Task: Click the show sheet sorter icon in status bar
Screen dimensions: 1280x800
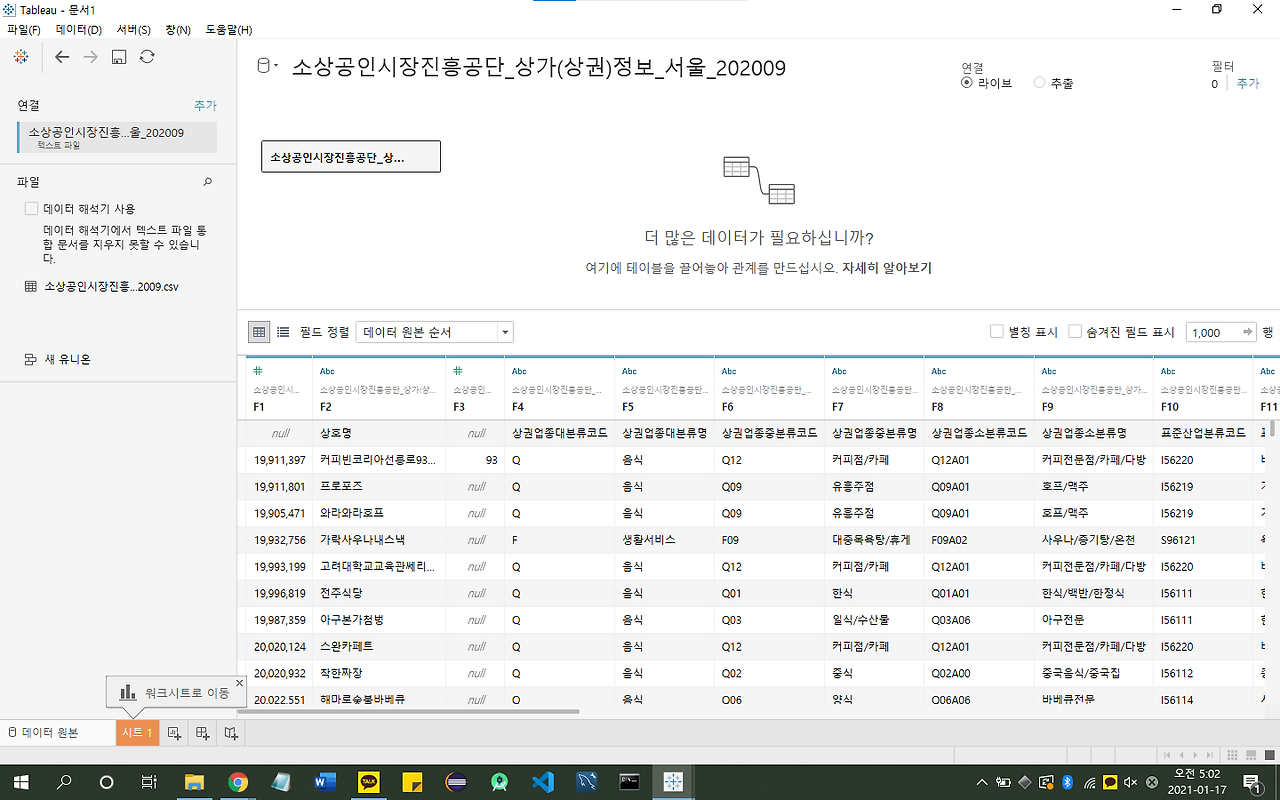Action: click(x=1233, y=755)
